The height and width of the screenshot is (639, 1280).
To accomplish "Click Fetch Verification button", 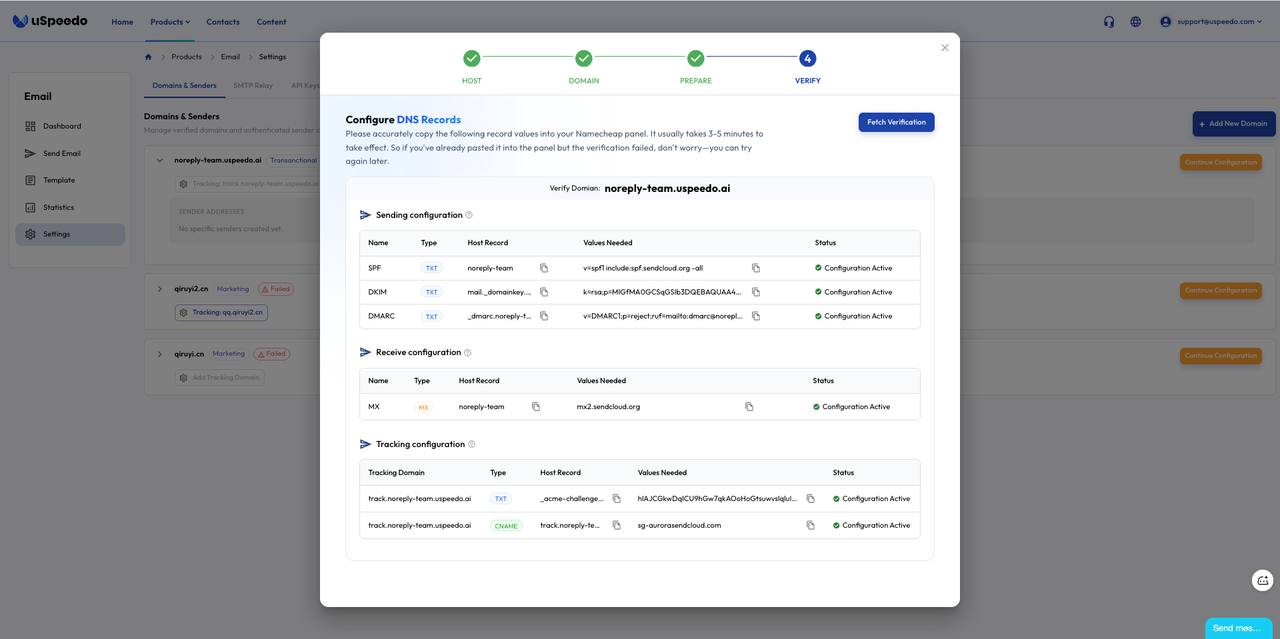I will [x=896, y=122].
